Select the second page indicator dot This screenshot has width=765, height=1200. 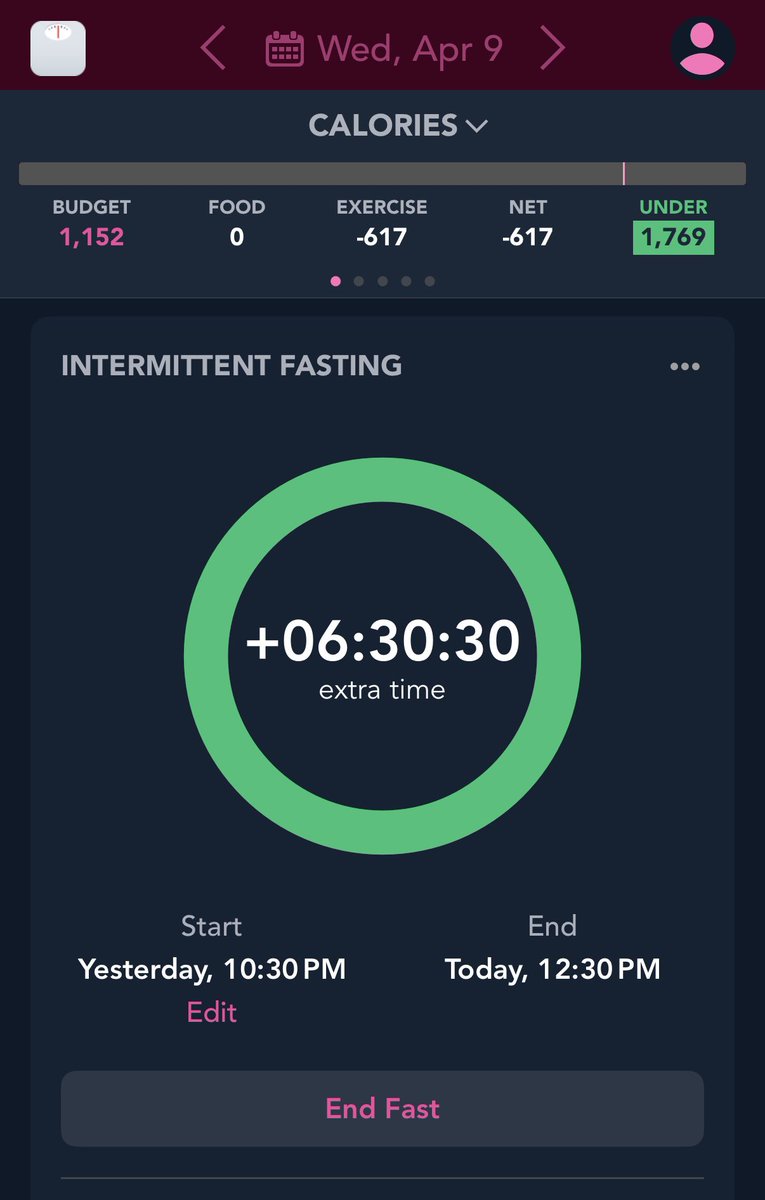[359, 281]
